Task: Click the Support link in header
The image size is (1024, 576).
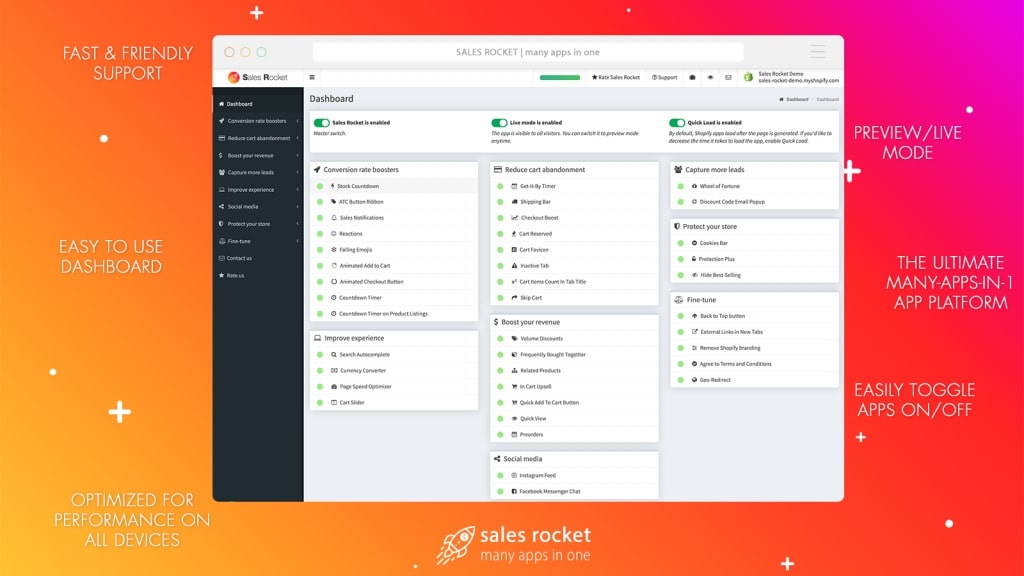Action: pos(664,77)
